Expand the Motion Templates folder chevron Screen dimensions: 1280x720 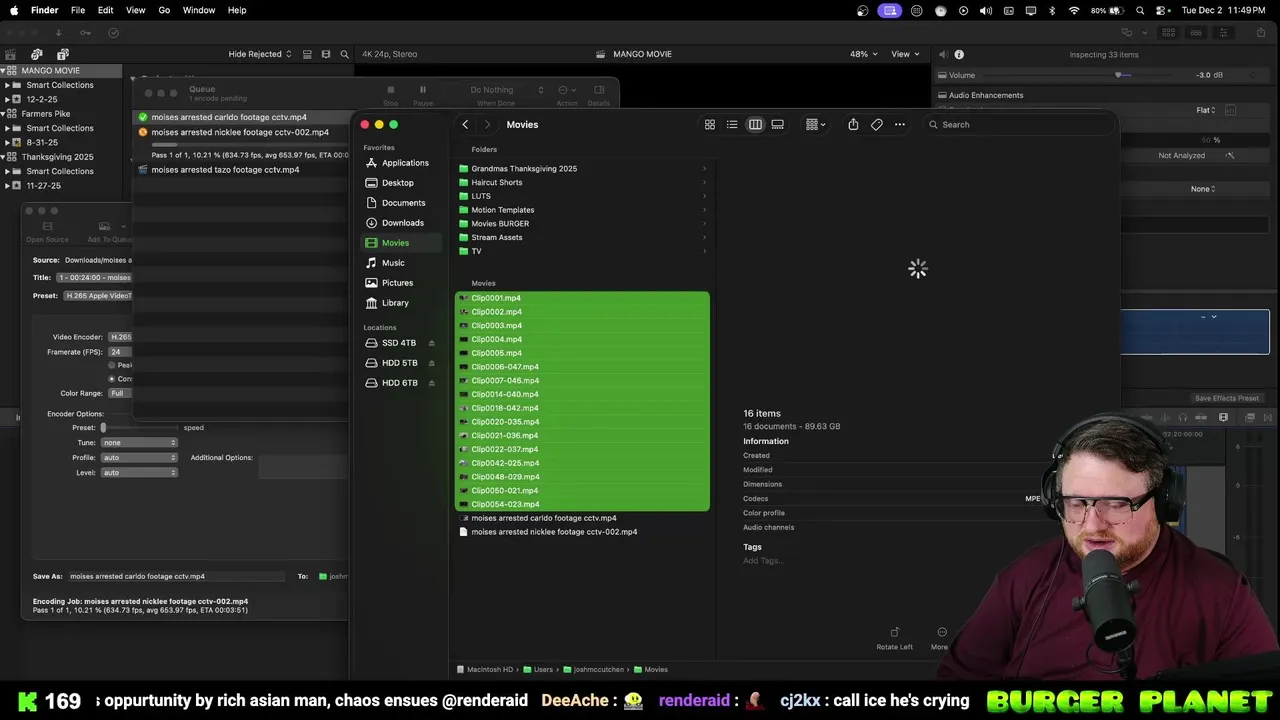click(x=704, y=210)
